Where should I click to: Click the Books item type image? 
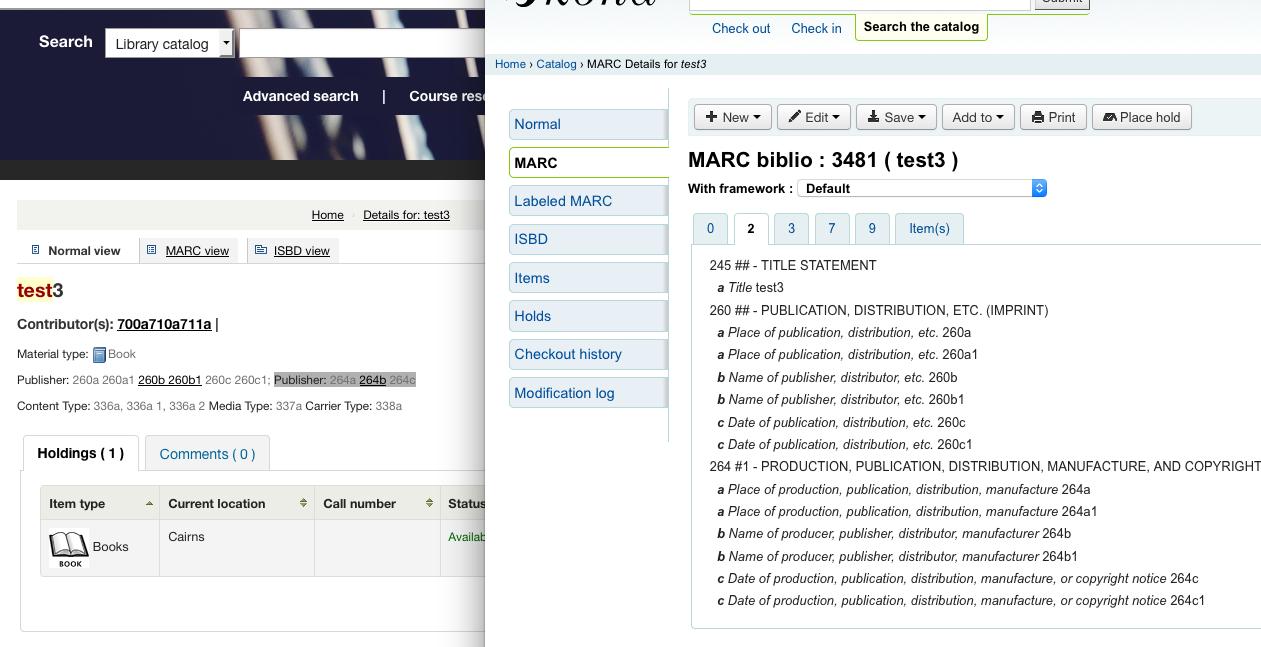point(69,548)
